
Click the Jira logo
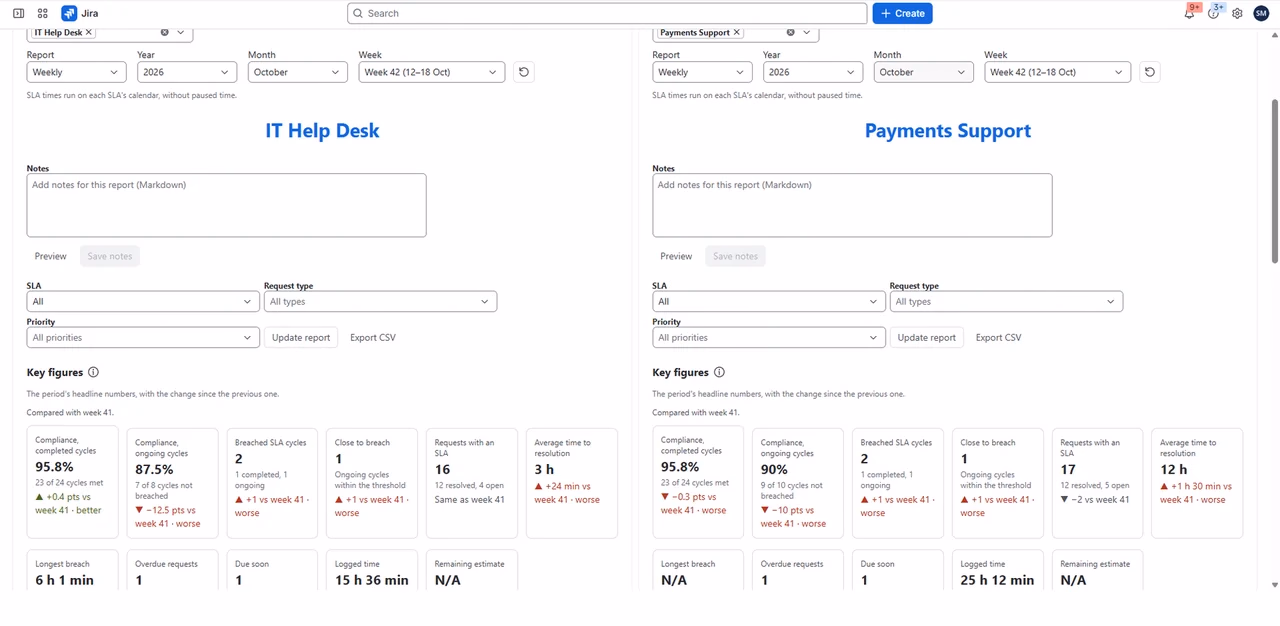coord(80,13)
